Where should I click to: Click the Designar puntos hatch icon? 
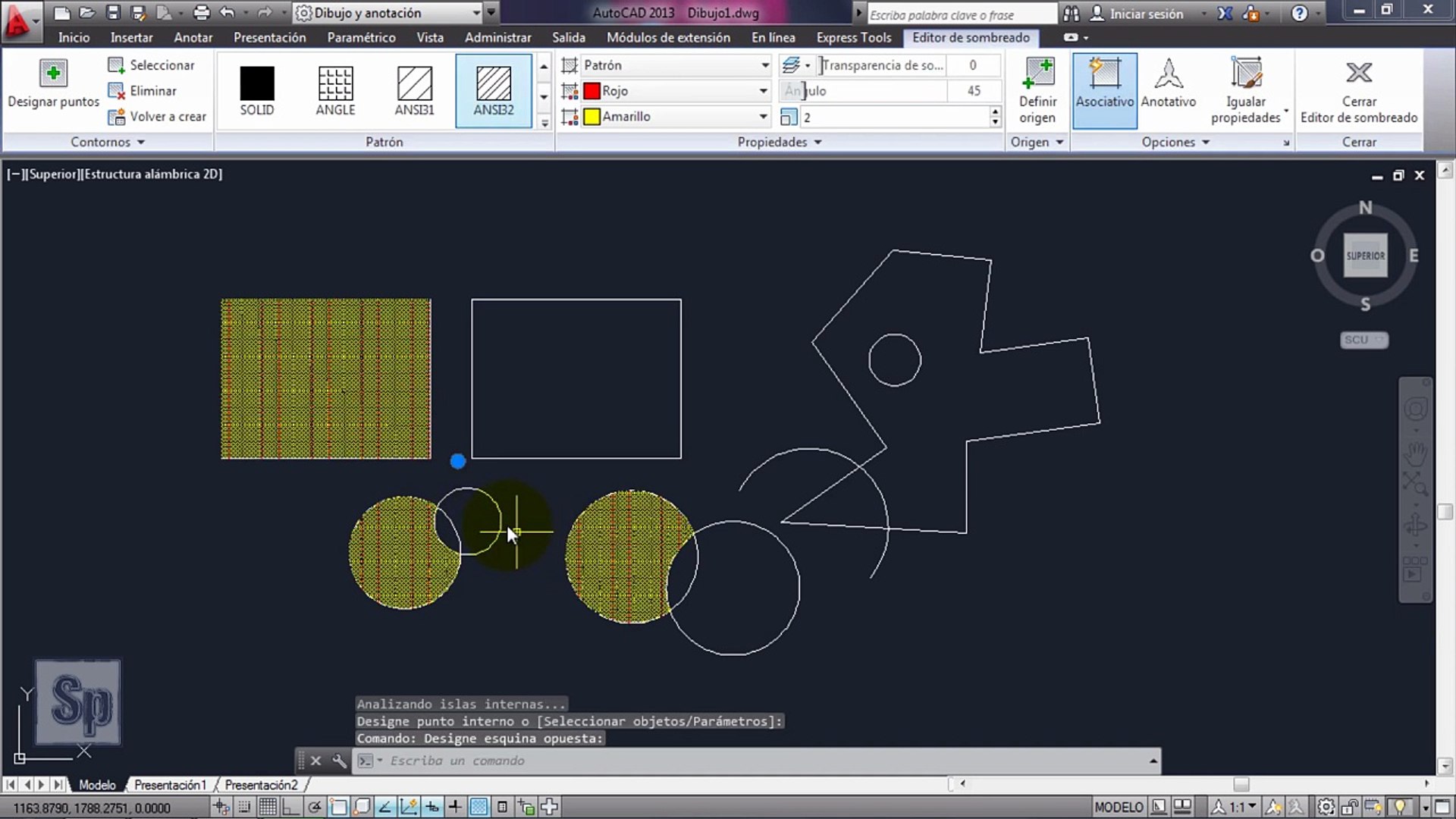[x=53, y=74]
